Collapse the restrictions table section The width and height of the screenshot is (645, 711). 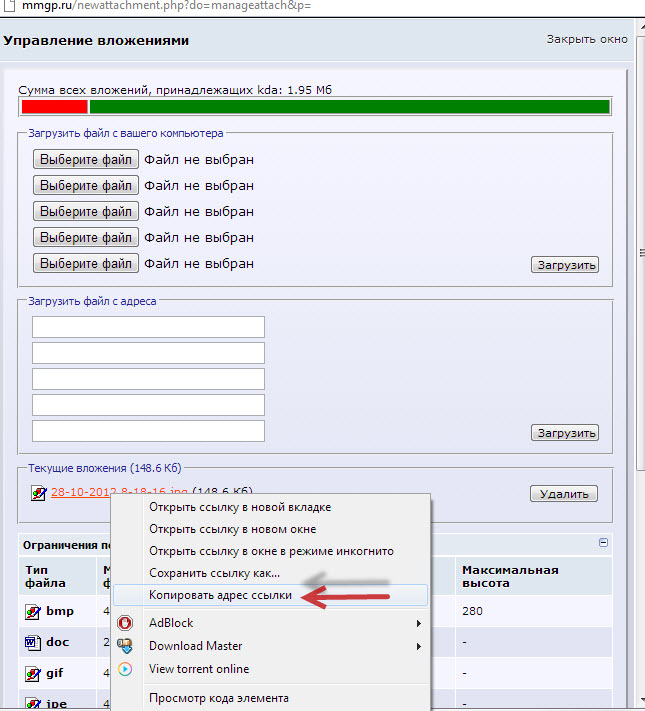pyautogui.click(x=603, y=542)
